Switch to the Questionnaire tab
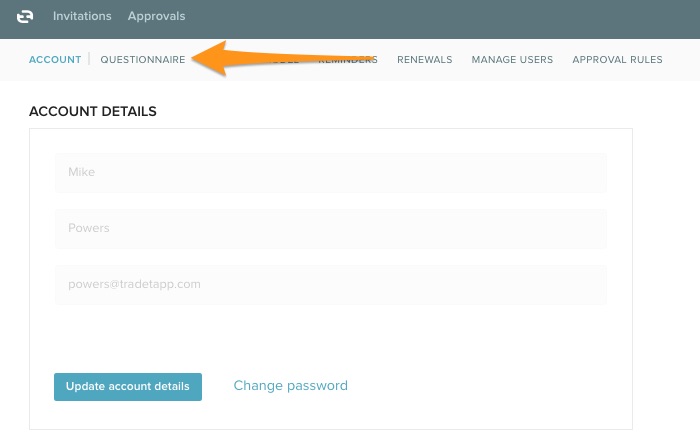The width and height of the screenshot is (700, 437). pos(142,60)
